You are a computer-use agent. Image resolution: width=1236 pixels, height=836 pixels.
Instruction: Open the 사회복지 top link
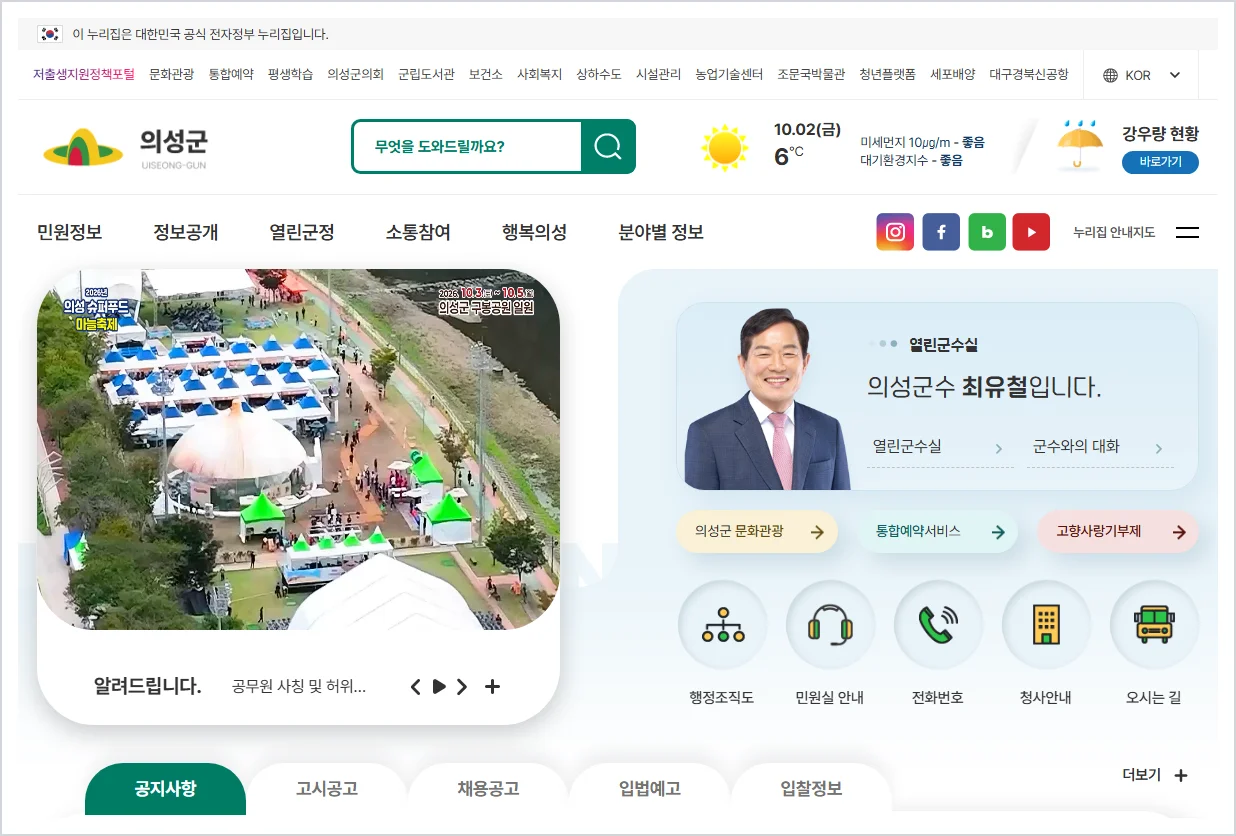540,75
